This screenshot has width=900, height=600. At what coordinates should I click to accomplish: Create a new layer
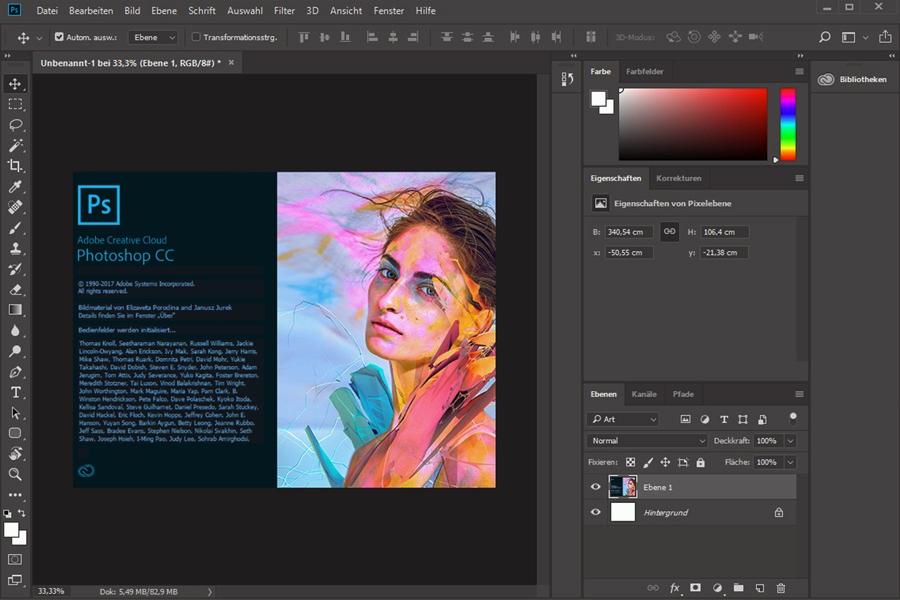(760, 588)
